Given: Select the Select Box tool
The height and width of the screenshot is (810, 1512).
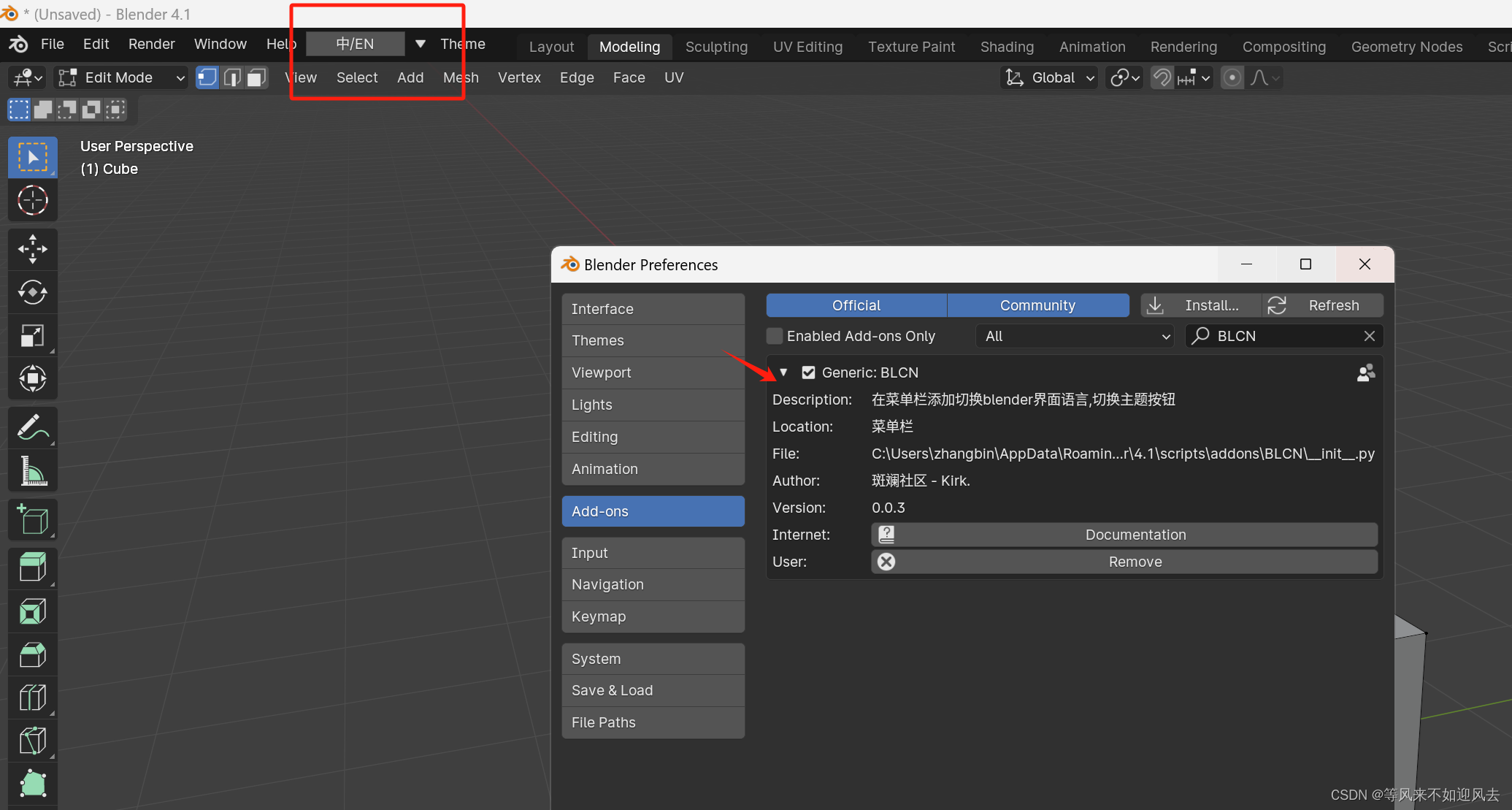Looking at the screenshot, I should (x=33, y=157).
